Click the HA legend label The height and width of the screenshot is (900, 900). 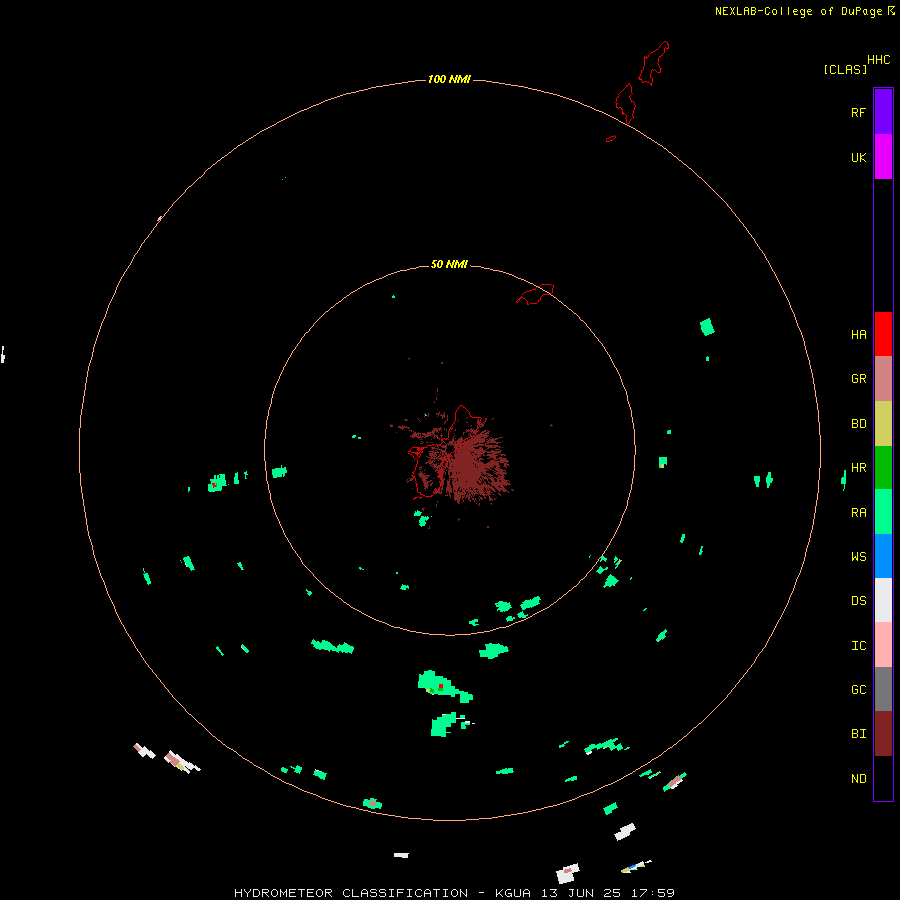[858, 335]
